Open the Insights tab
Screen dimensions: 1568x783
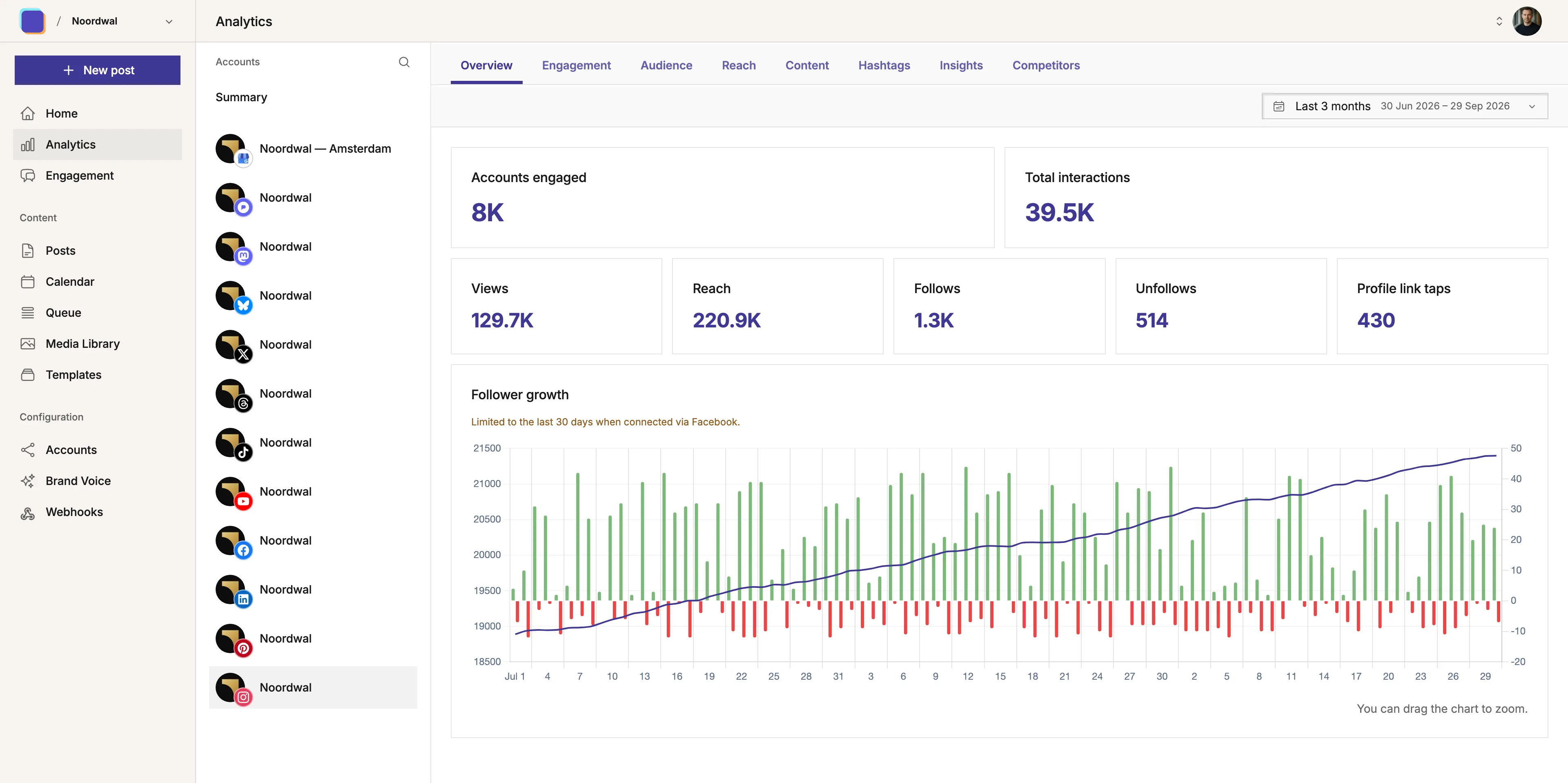pyautogui.click(x=960, y=65)
